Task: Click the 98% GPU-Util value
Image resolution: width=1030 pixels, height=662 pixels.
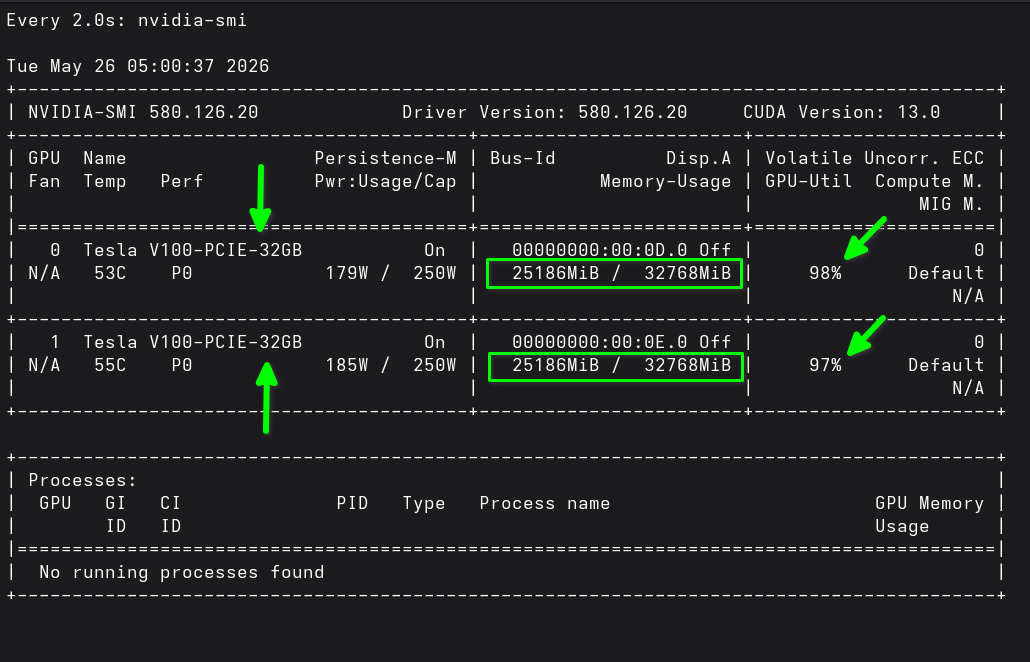Action: [825, 273]
